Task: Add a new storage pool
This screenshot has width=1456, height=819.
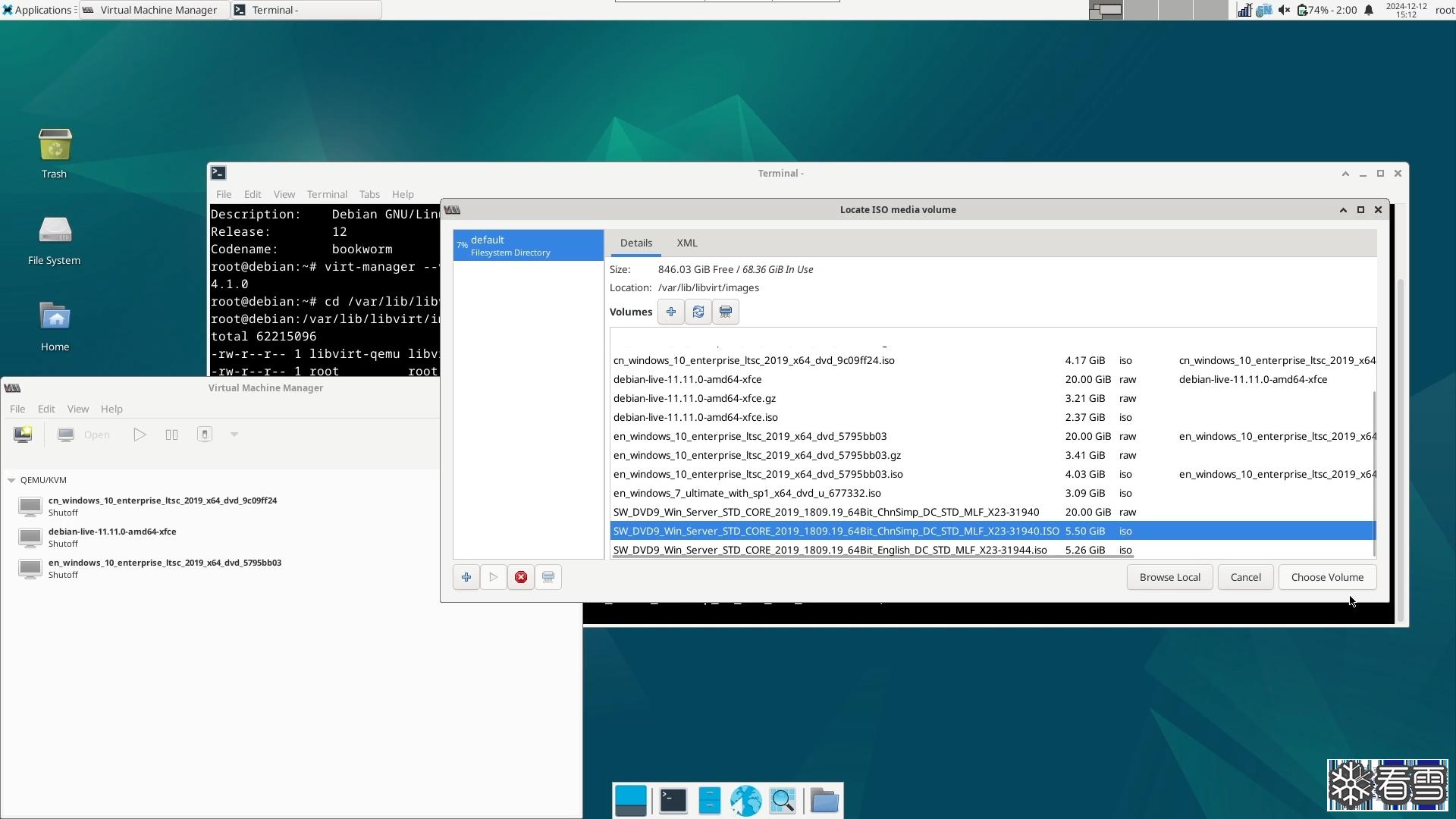Action: tap(466, 577)
